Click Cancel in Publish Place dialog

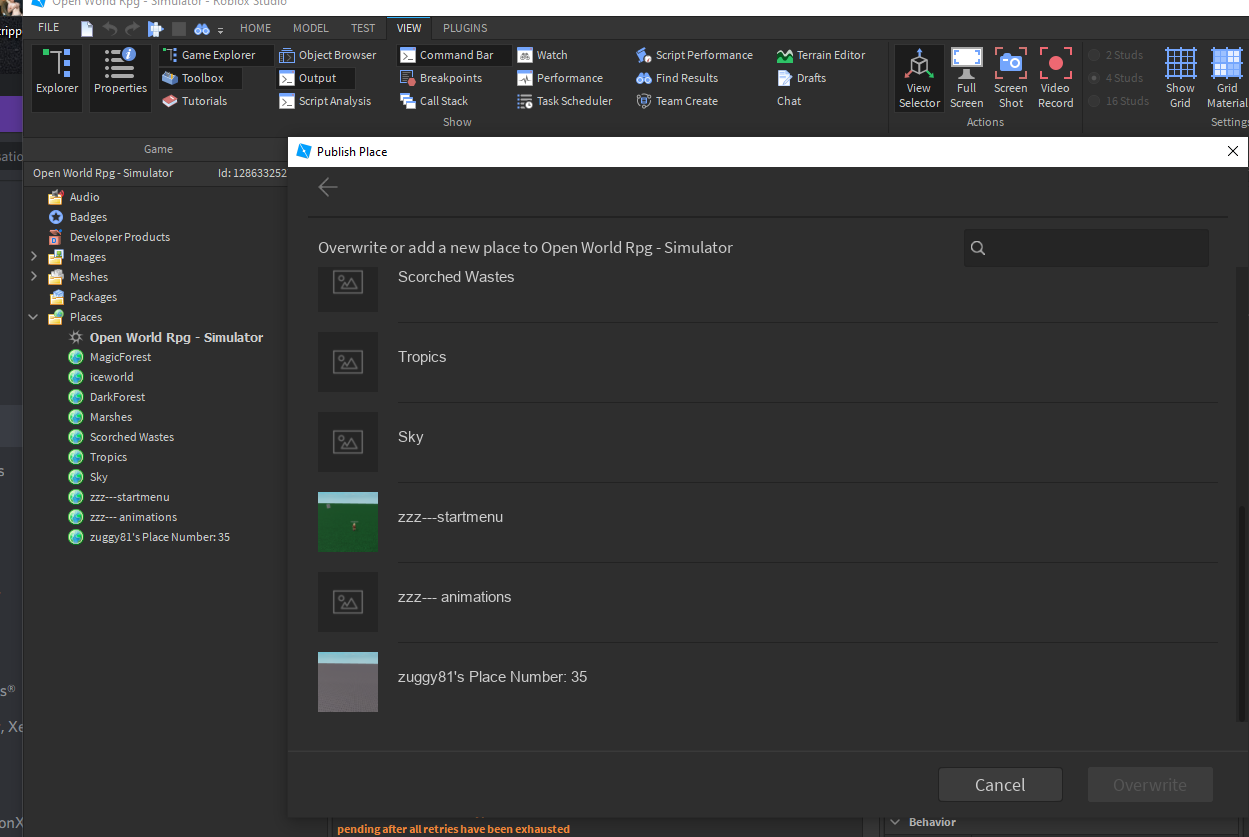coord(1000,785)
